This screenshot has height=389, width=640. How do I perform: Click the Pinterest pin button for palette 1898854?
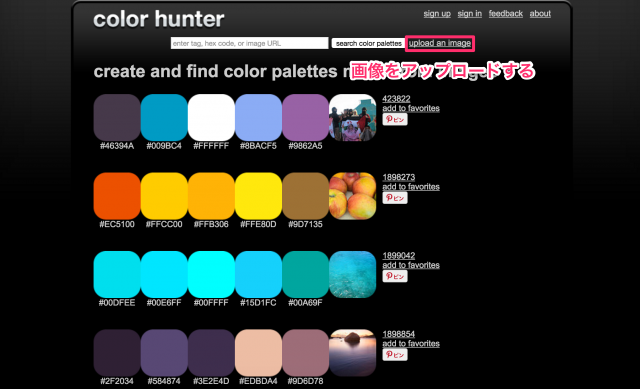coord(395,354)
